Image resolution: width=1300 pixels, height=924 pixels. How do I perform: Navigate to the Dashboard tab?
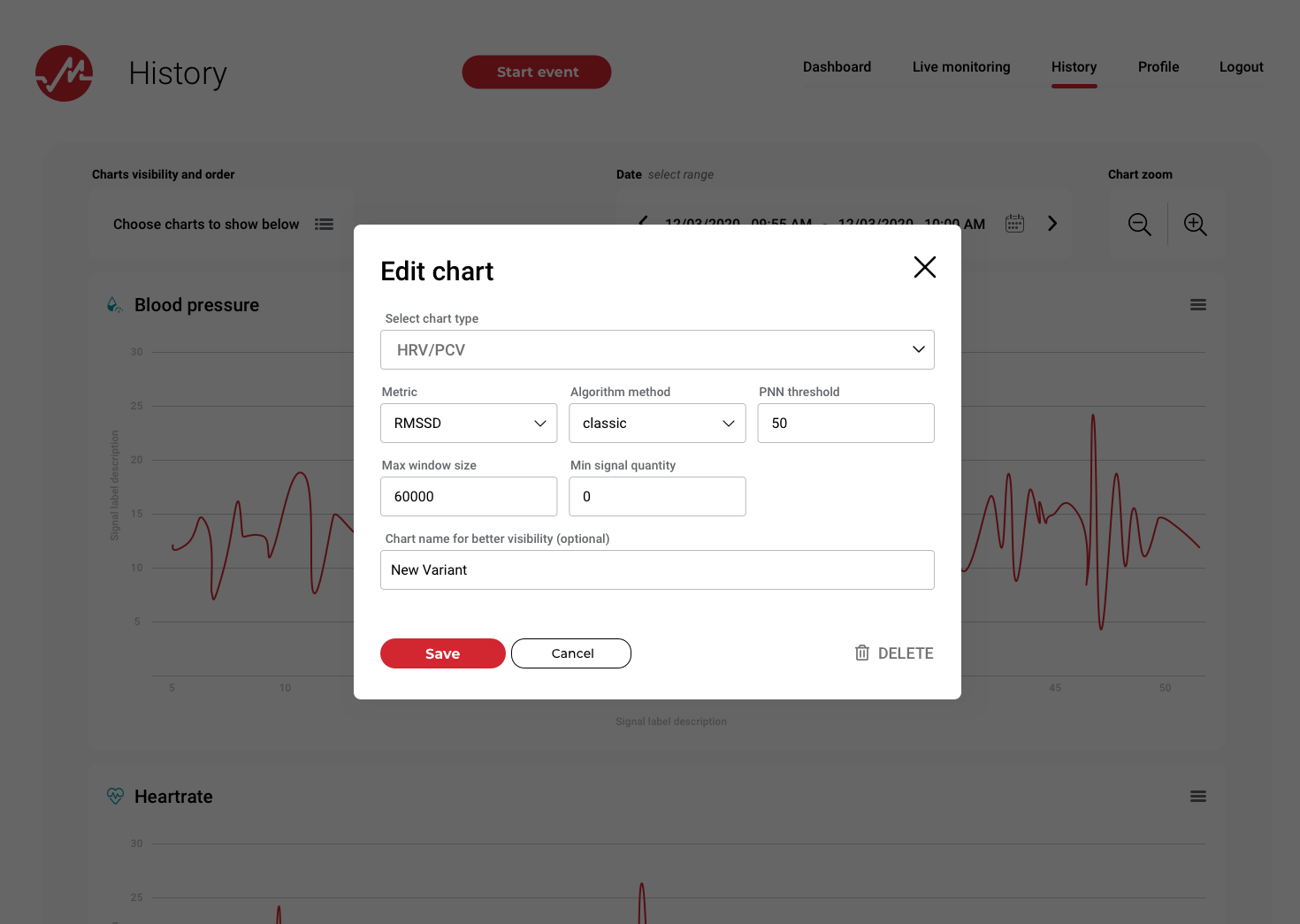(837, 67)
